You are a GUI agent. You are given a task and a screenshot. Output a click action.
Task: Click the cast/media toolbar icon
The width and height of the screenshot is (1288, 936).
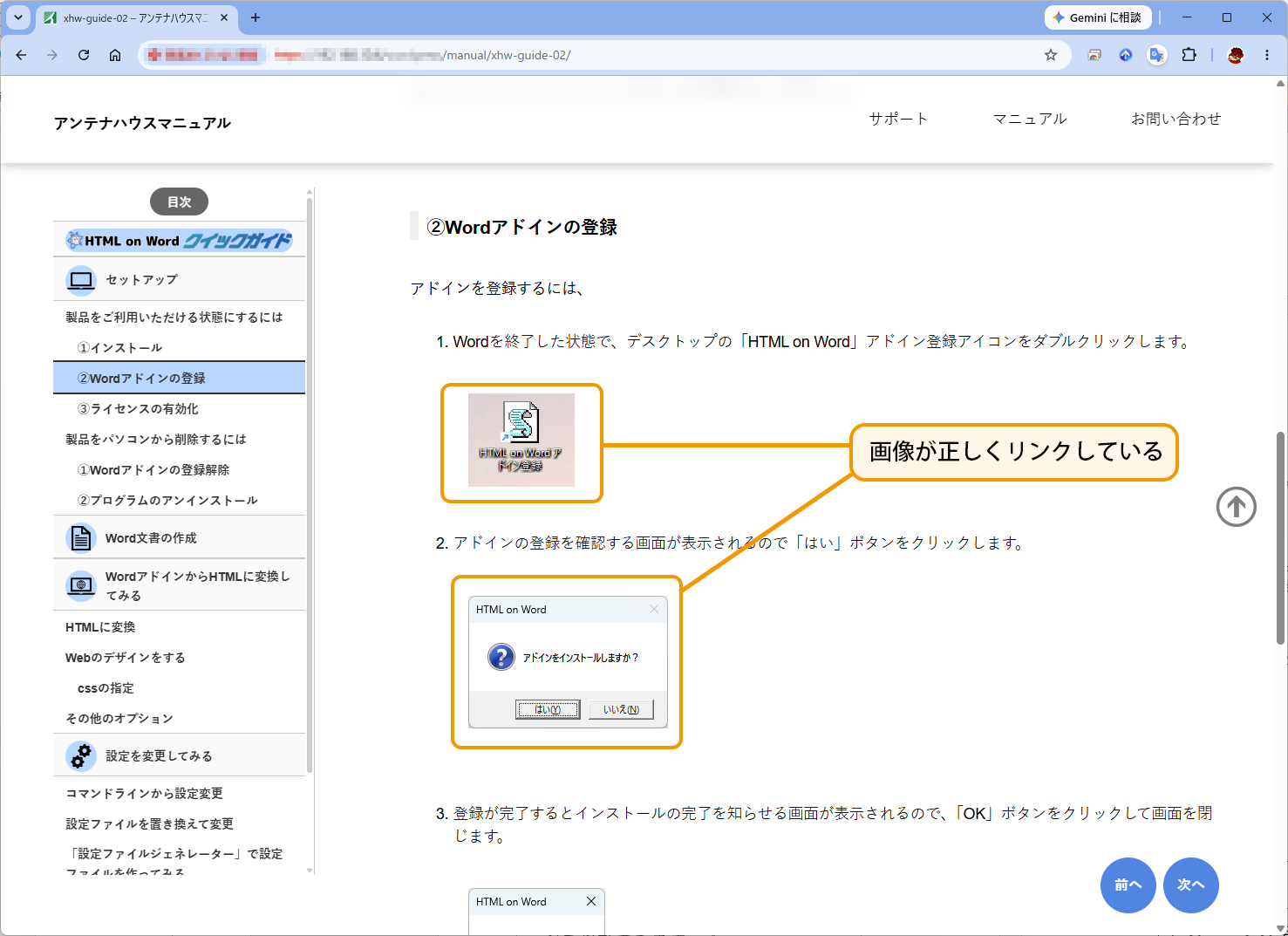(x=1094, y=55)
